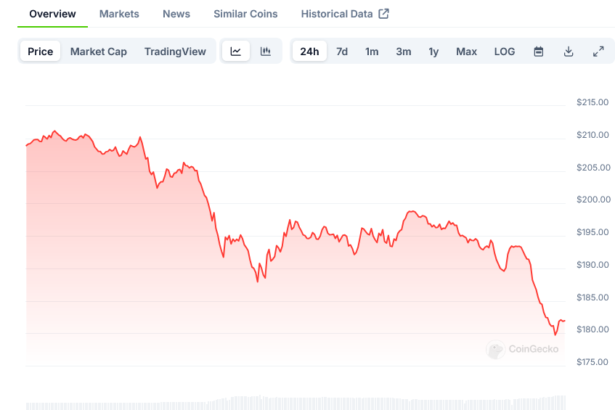Switch to candlestick chart view
Screen dimensions: 615x410
pyautogui.click(x=266, y=51)
